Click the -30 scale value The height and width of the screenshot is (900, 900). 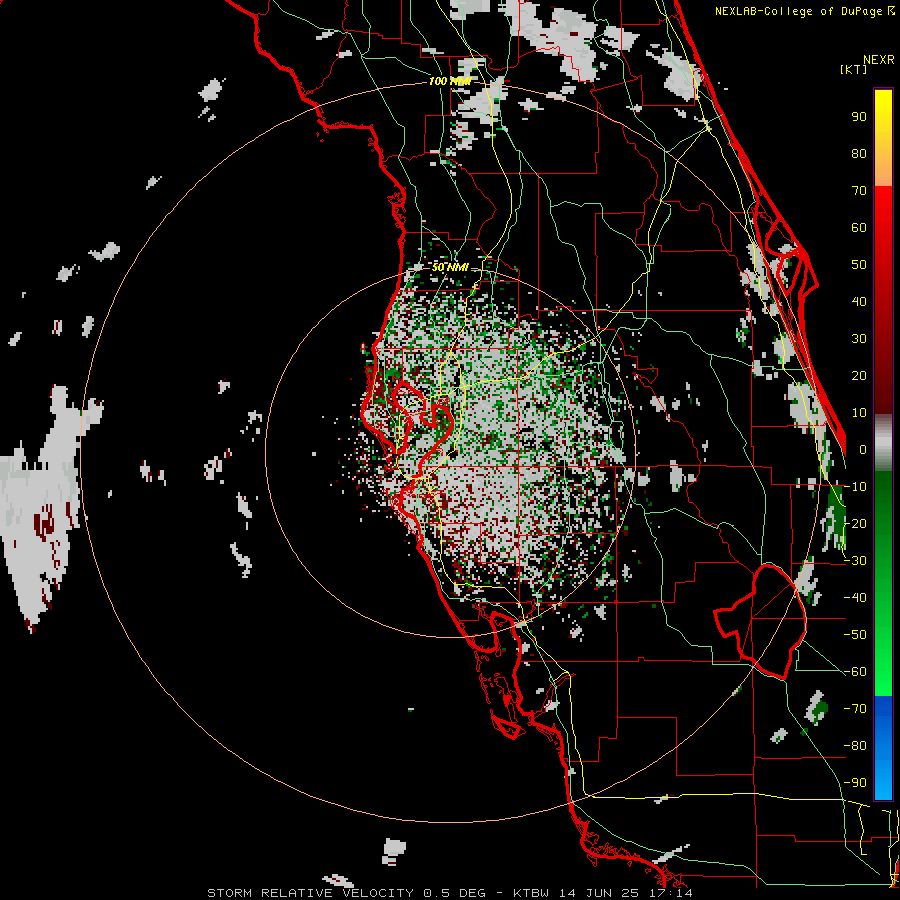(855, 561)
